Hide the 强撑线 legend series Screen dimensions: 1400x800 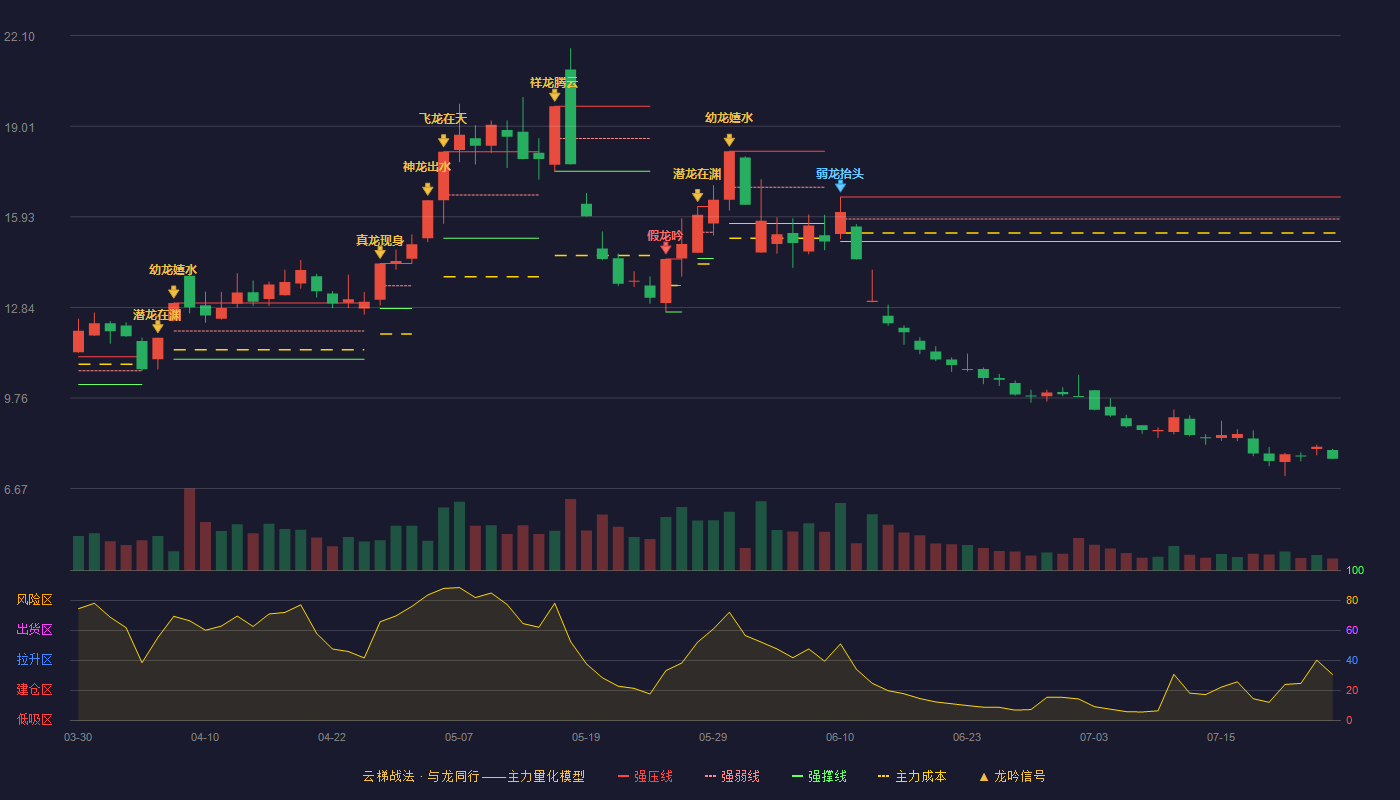pos(819,776)
